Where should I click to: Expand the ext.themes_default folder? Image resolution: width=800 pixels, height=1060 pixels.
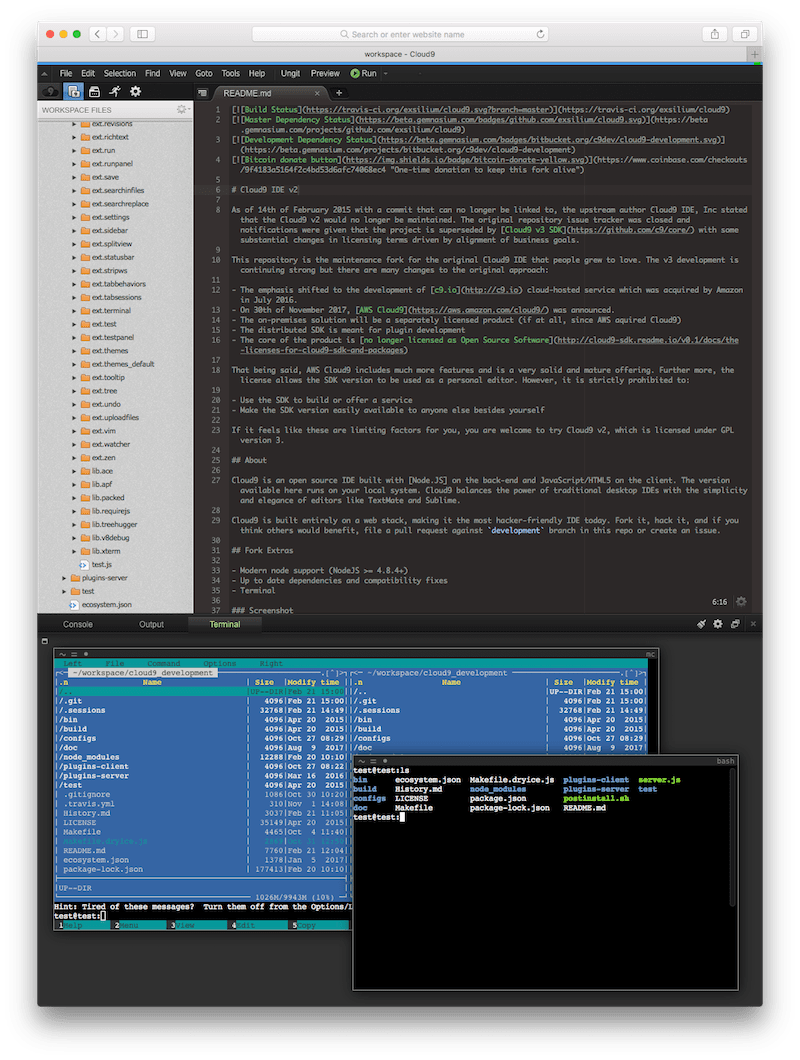coord(74,364)
